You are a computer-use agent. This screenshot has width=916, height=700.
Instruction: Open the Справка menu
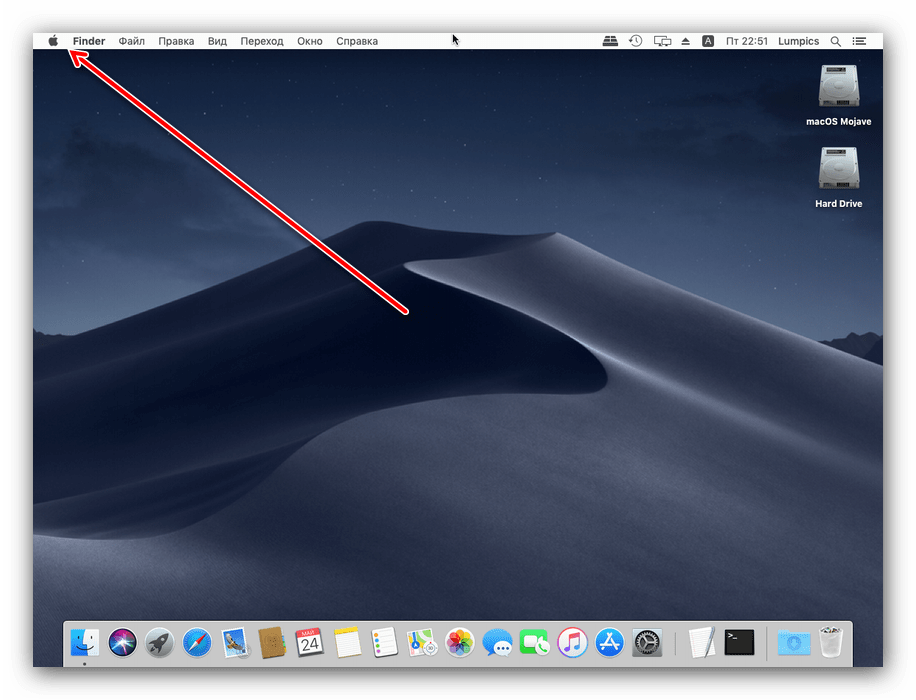tap(357, 41)
